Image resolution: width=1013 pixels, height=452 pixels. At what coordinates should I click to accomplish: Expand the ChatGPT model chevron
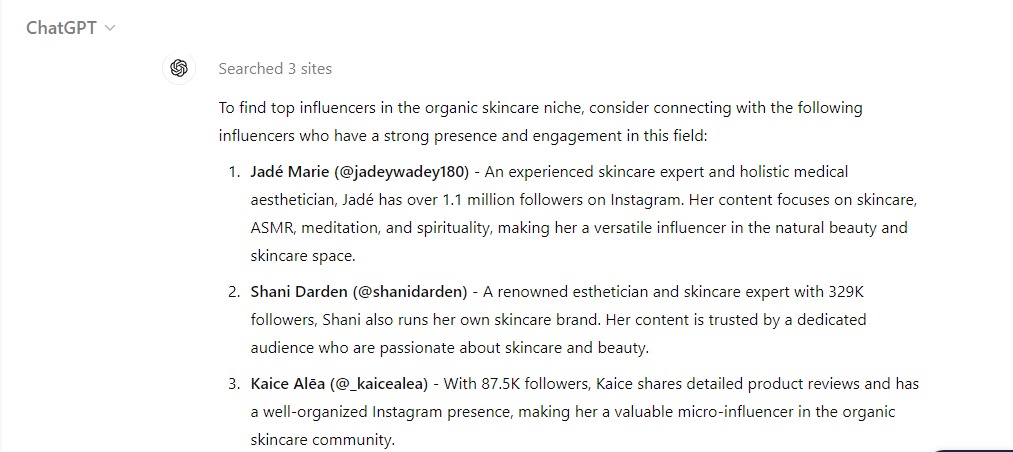pyautogui.click(x=110, y=28)
